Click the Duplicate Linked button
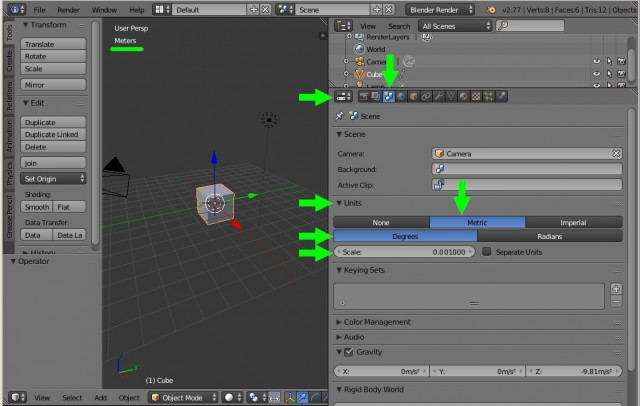640x406 pixels. 53,134
